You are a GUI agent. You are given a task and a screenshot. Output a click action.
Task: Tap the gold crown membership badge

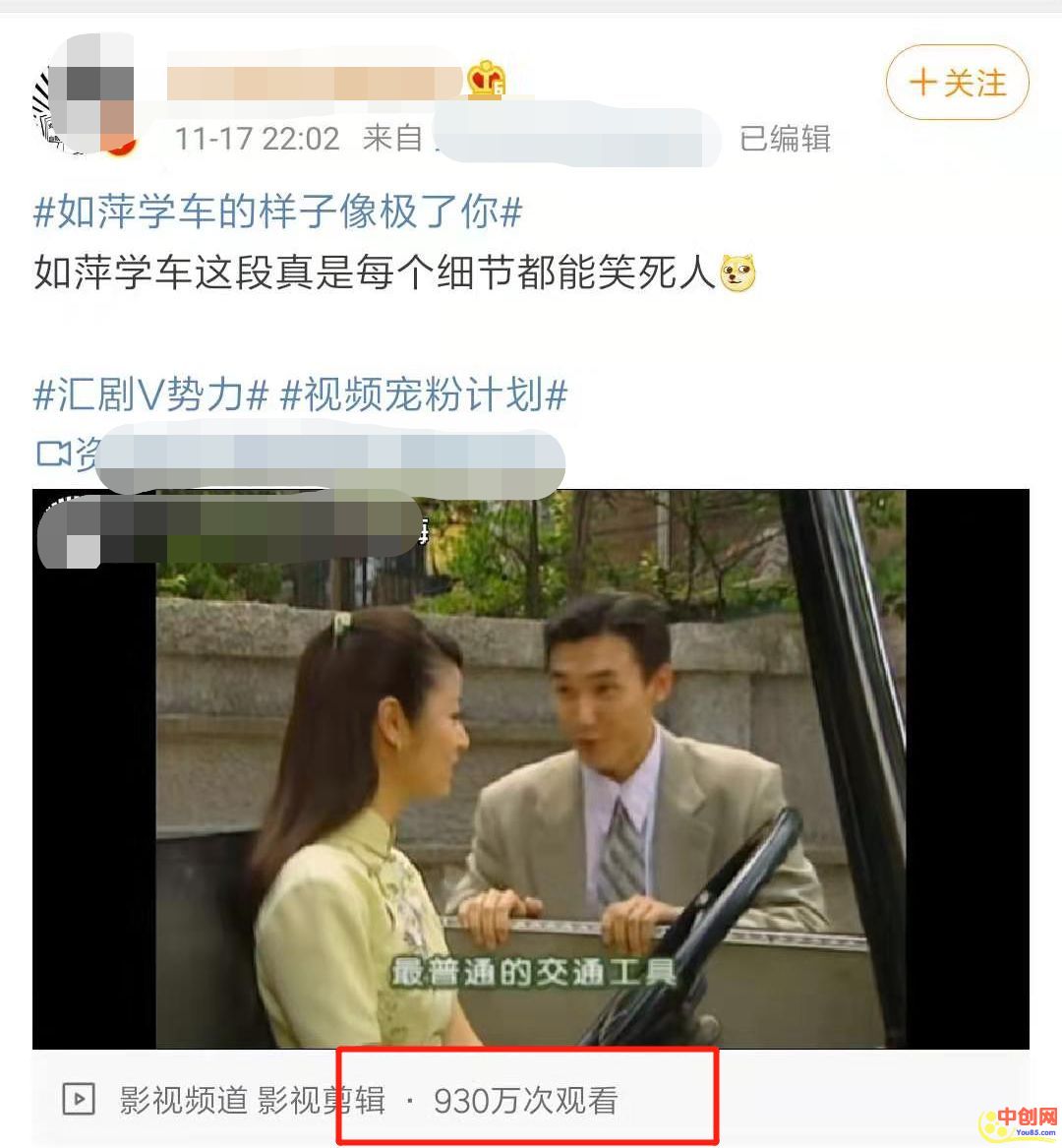486,78
